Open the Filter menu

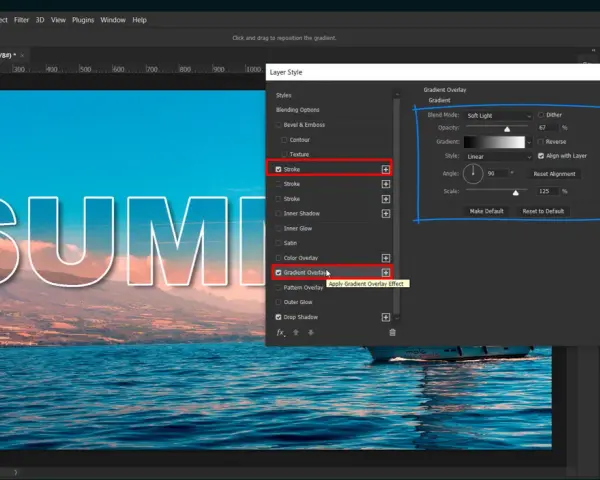tap(21, 20)
